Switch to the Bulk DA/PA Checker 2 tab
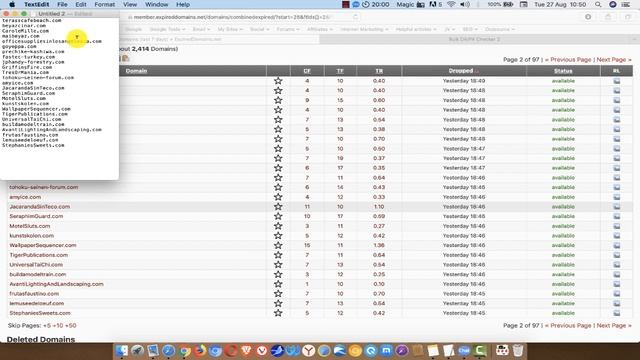640x360 pixels. click(x=474, y=39)
